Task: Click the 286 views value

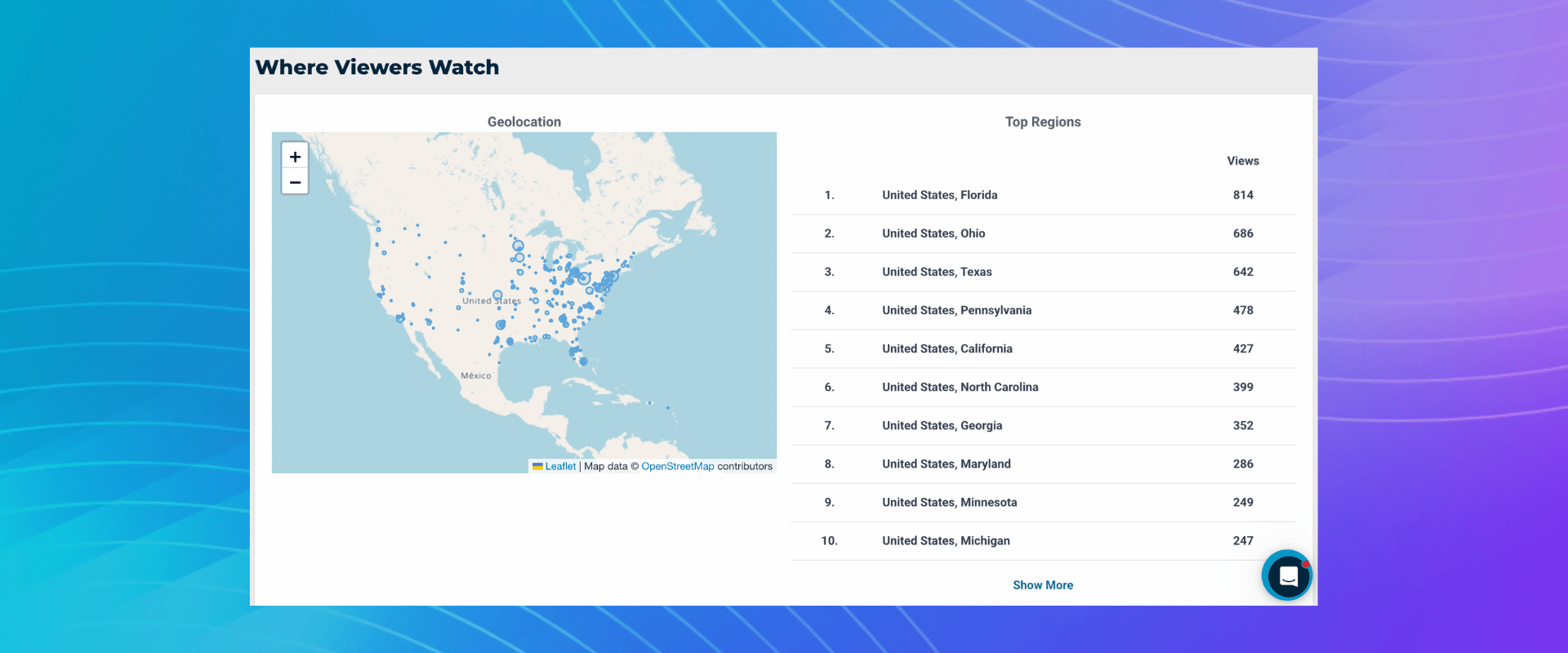Action: [1243, 464]
